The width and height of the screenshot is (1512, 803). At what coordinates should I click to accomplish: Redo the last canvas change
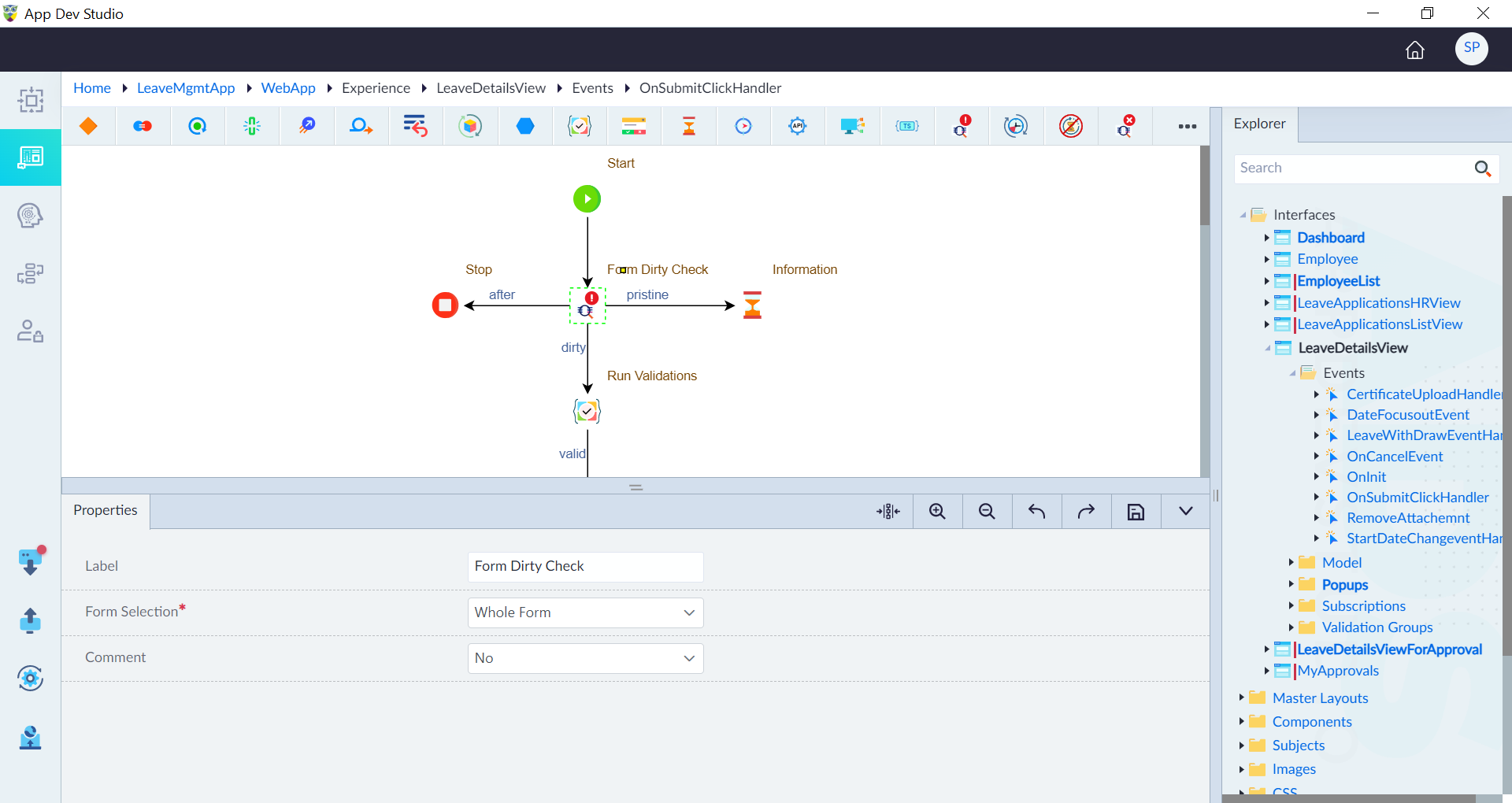(x=1086, y=512)
